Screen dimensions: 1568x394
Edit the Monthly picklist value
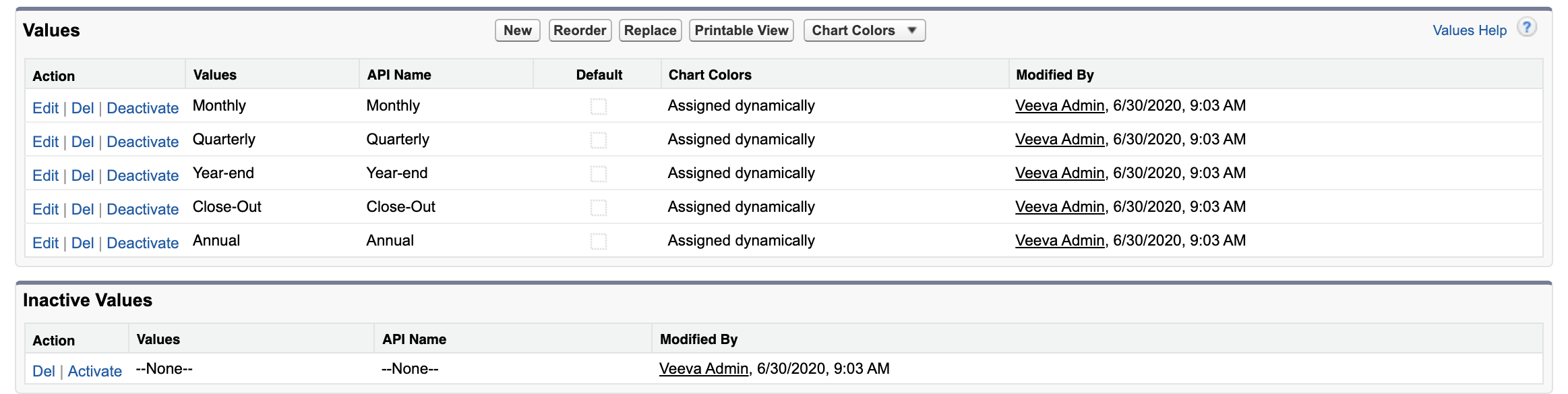[45, 108]
